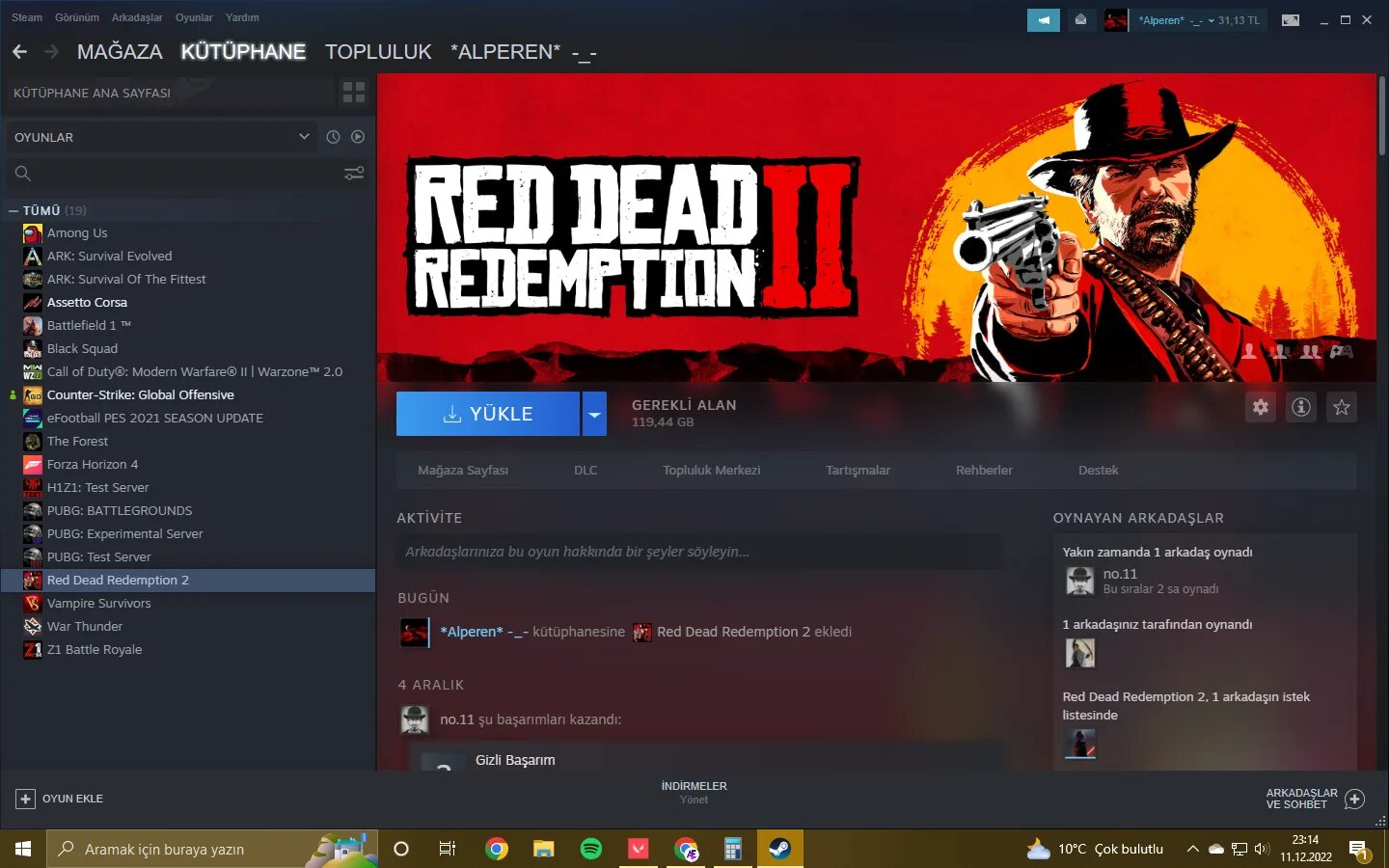Open Spotify from taskbar

click(591, 849)
